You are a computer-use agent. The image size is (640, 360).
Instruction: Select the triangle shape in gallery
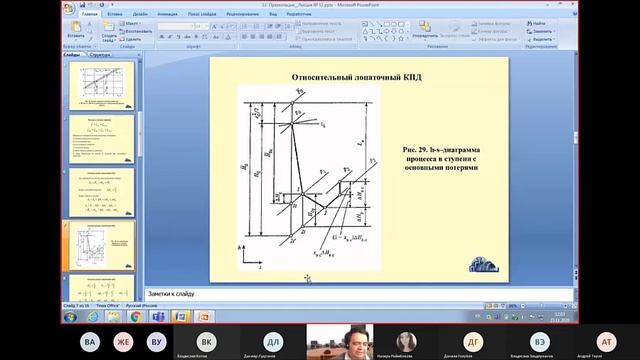pos(365,31)
